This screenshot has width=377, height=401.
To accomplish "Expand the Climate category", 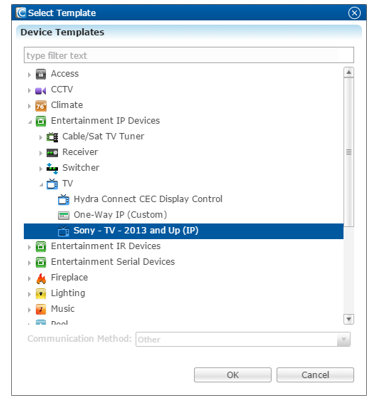I will pos(29,106).
